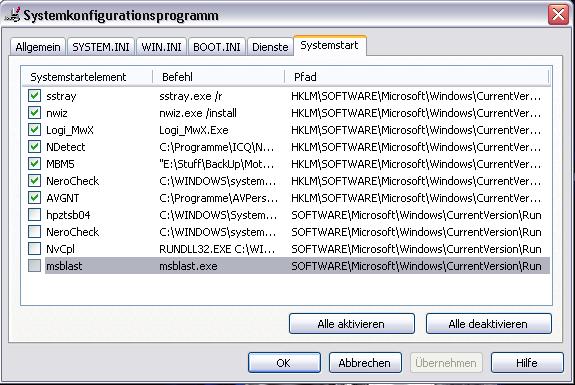Switch to the Allgemein tab
This screenshot has width=575, height=385.
pyautogui.click(x=38, y=47)
